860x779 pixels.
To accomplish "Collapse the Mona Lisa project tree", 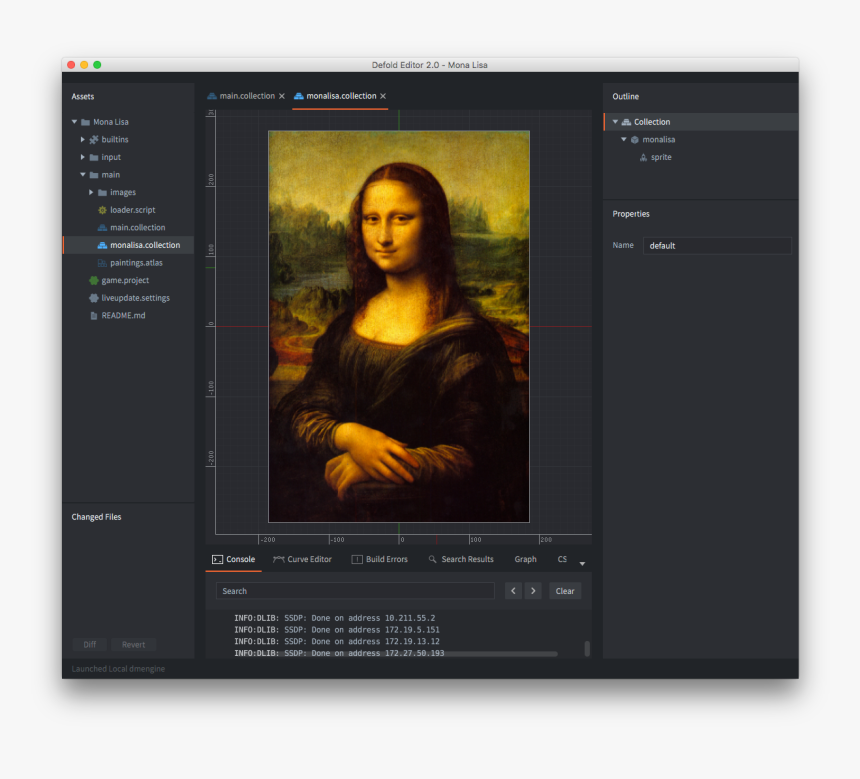I will (x=74, y=122).
